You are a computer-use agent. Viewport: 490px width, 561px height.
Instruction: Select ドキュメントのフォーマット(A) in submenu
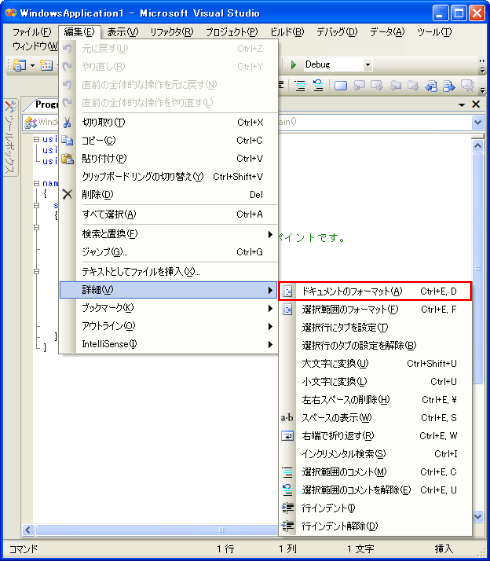coord(375,291)
